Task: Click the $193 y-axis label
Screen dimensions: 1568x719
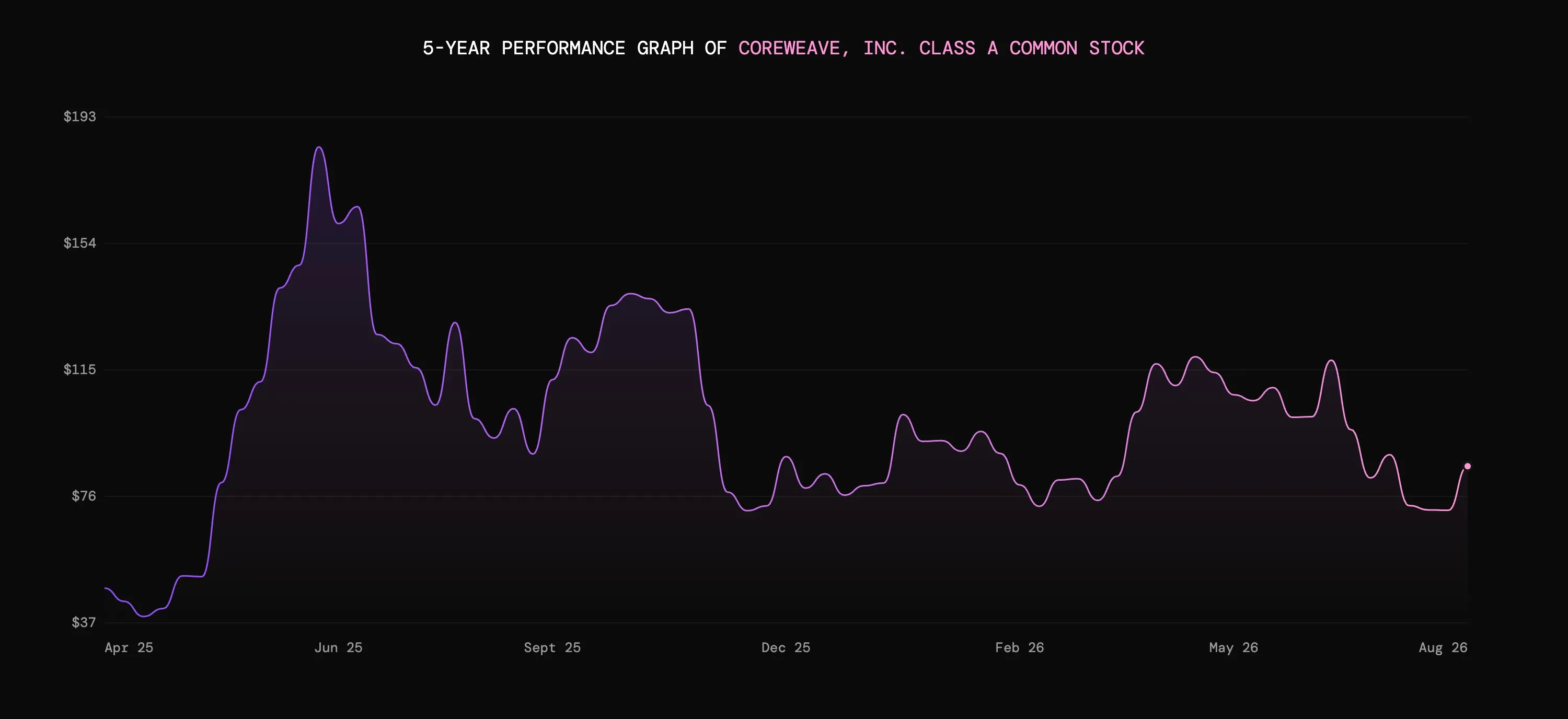Action: (80, 116)
